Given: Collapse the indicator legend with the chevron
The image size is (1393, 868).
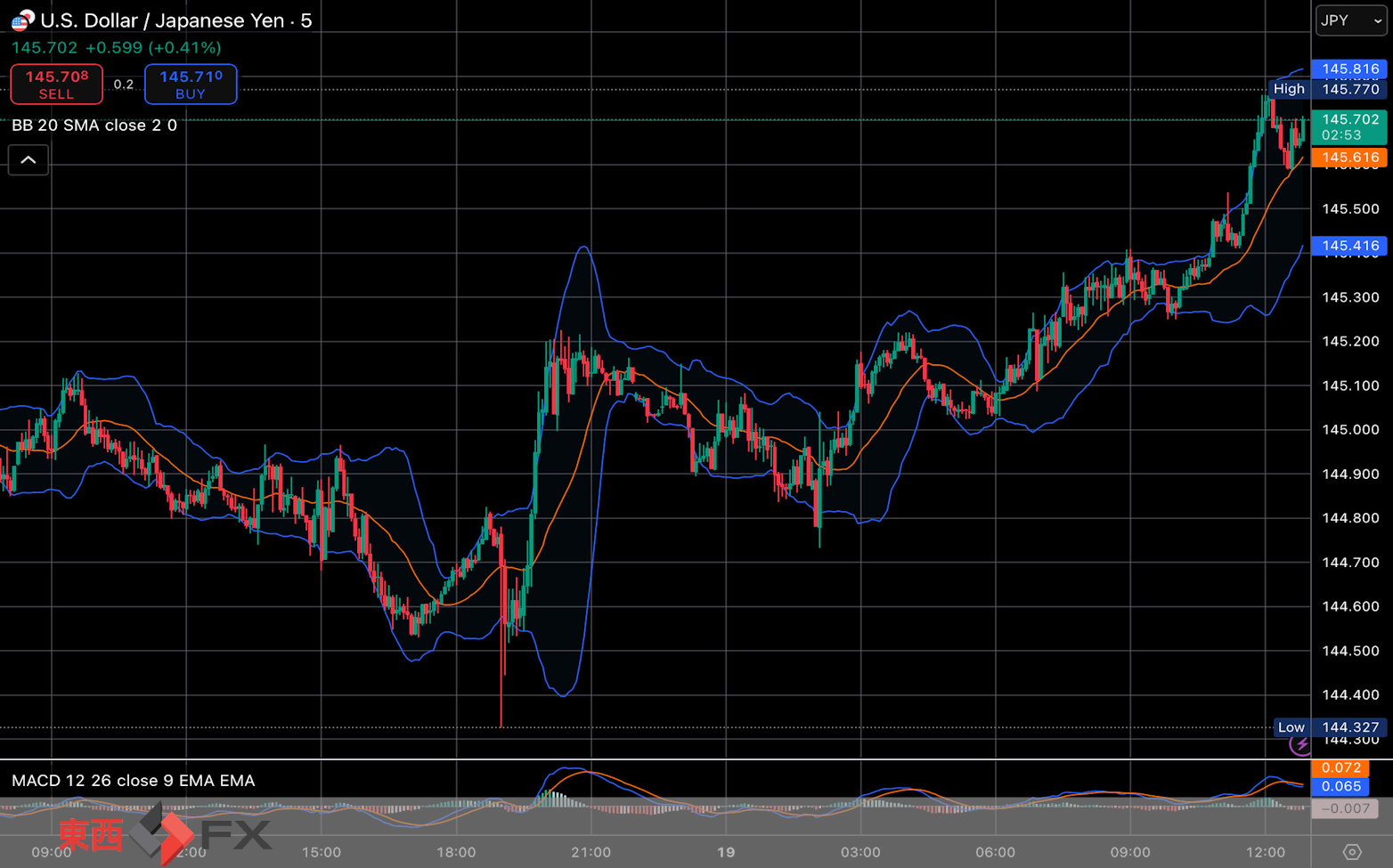Looking at the screenshot, I should pos(29,160).
